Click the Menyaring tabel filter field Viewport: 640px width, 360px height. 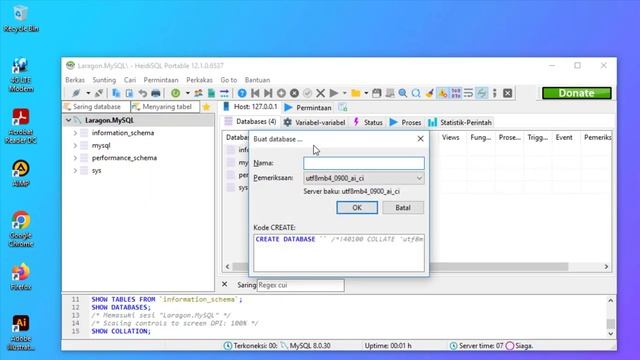(165, 107)
